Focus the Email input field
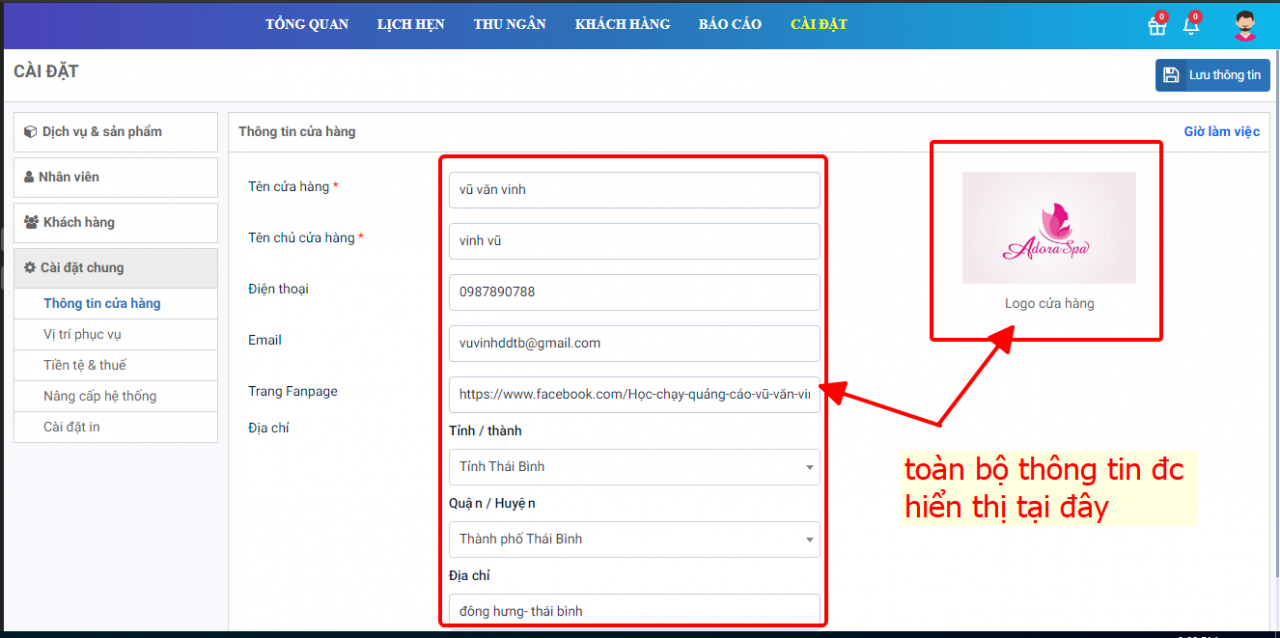 (634, 343)
